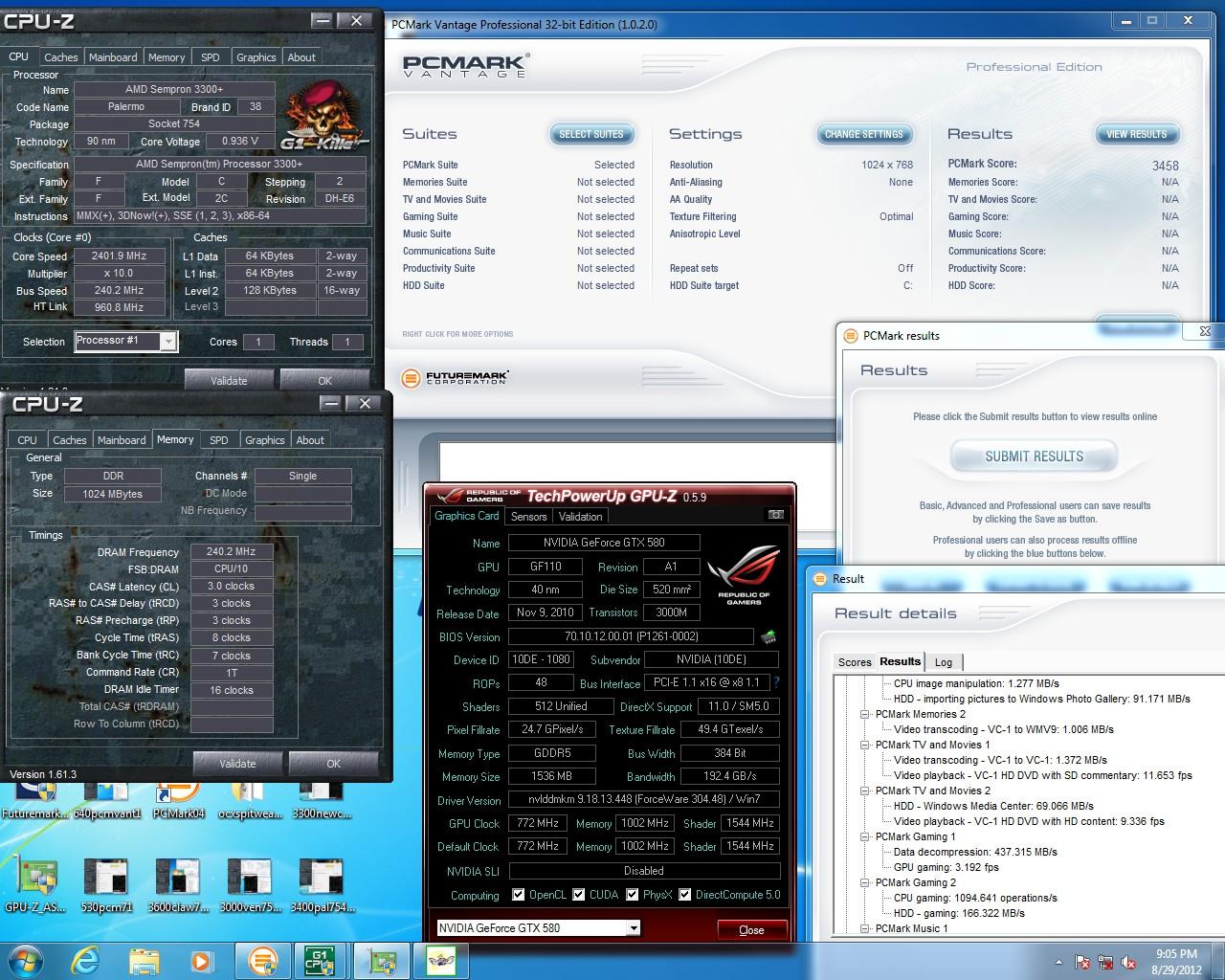Switch to Scores tab in Result details
1225x980 pixels.
point(855,662)
